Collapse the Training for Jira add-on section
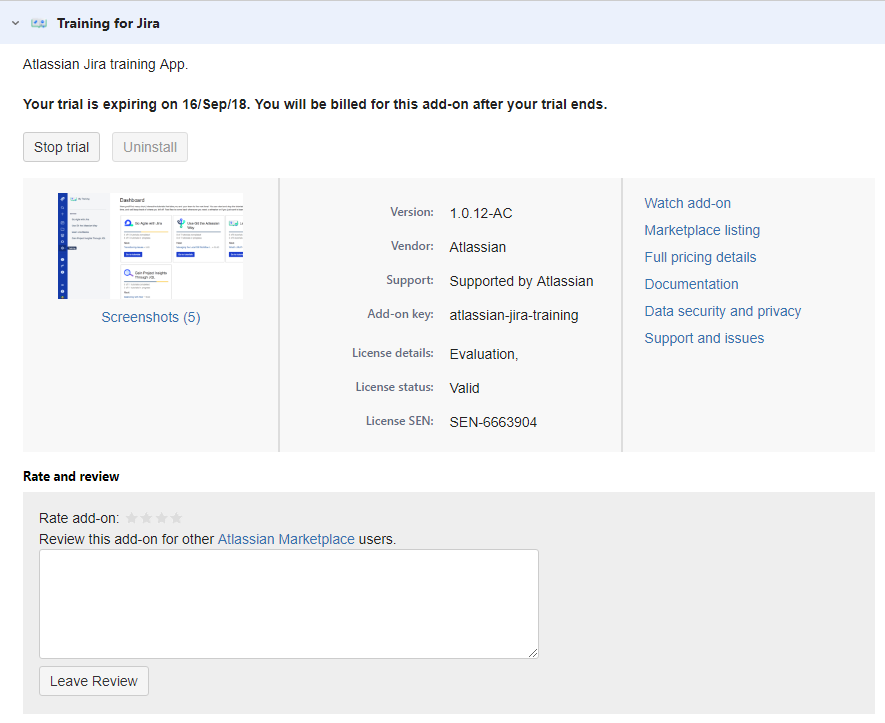 click(x=16, y=23)
